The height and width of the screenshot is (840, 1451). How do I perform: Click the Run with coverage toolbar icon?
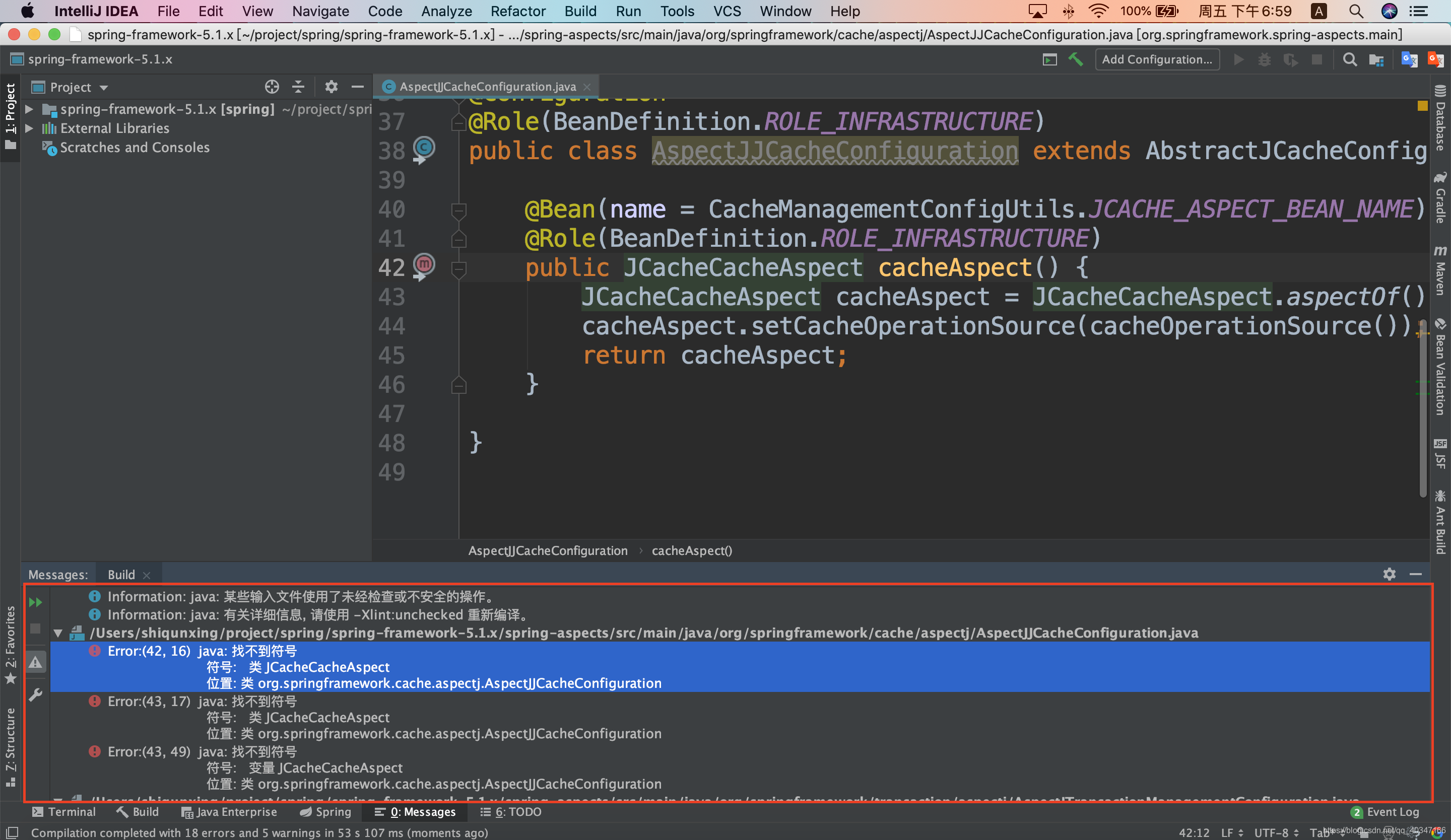tap(1290, 60)
